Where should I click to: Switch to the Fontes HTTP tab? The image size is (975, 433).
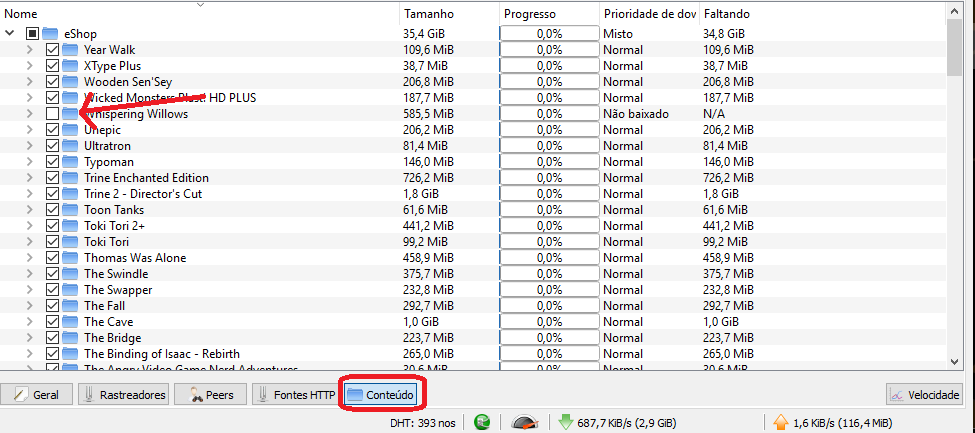coord(297,394)
